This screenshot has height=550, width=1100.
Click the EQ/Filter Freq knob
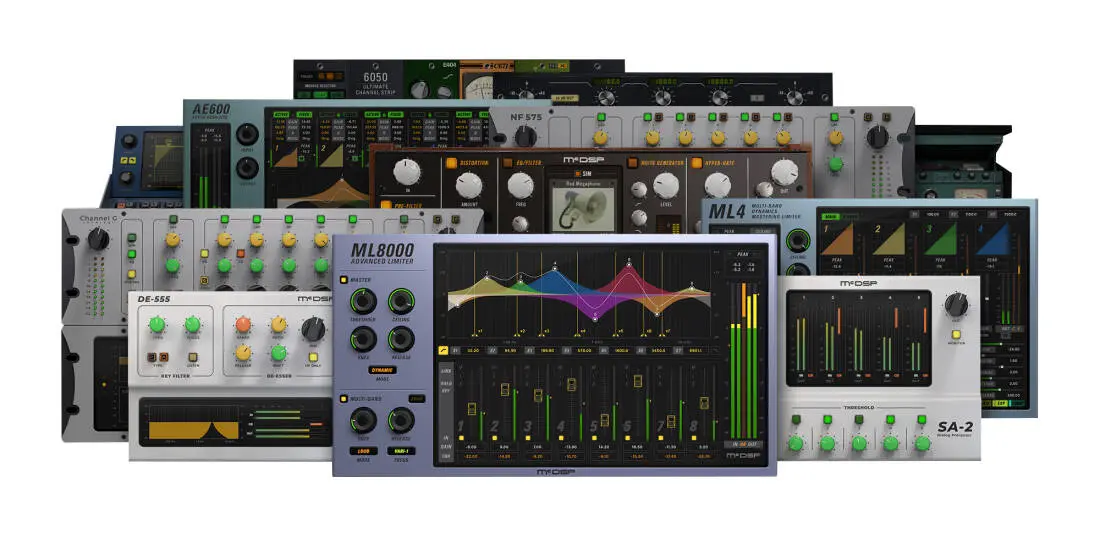point(519,185)
